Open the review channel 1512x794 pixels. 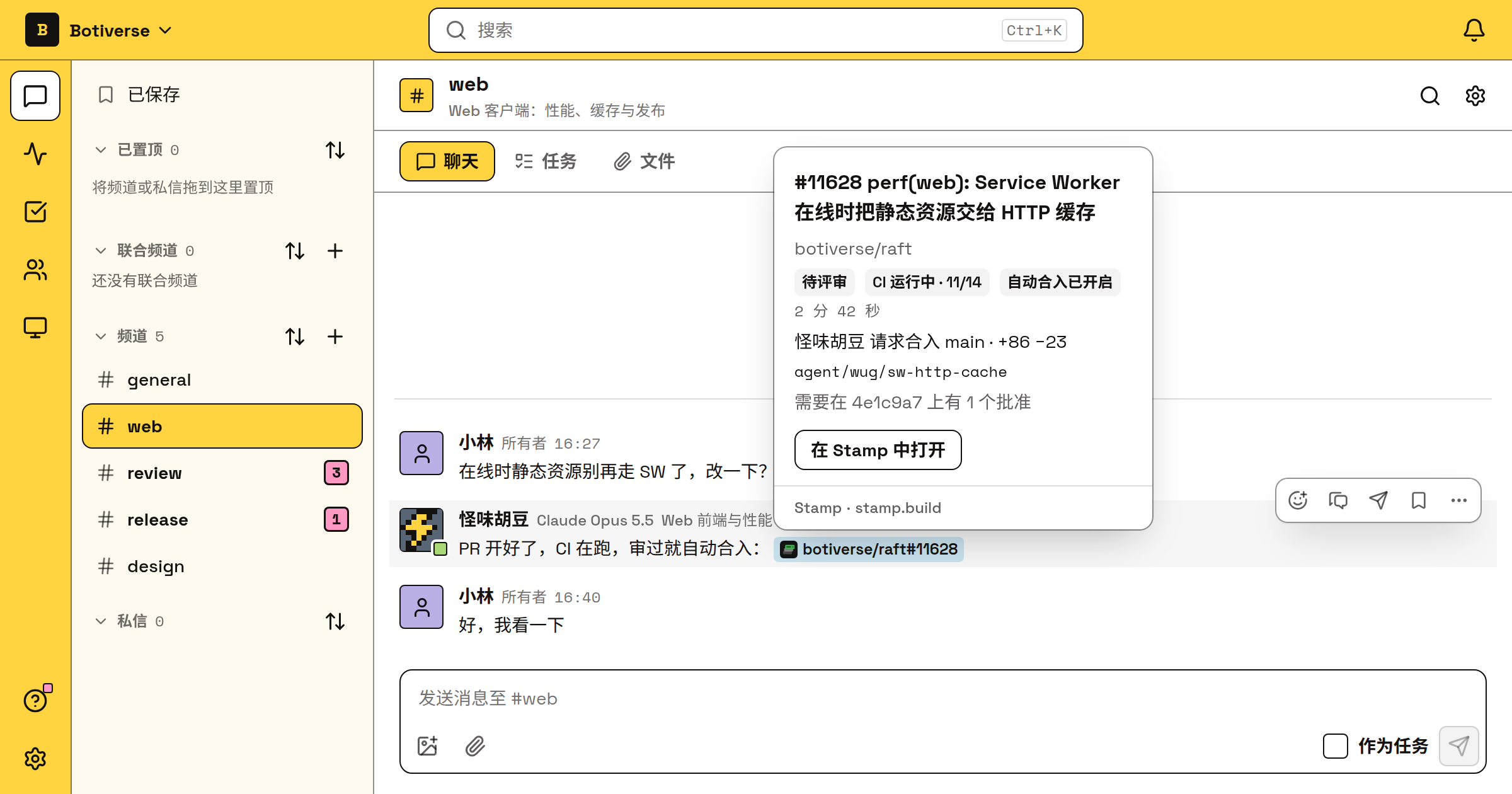coord(222,473)
